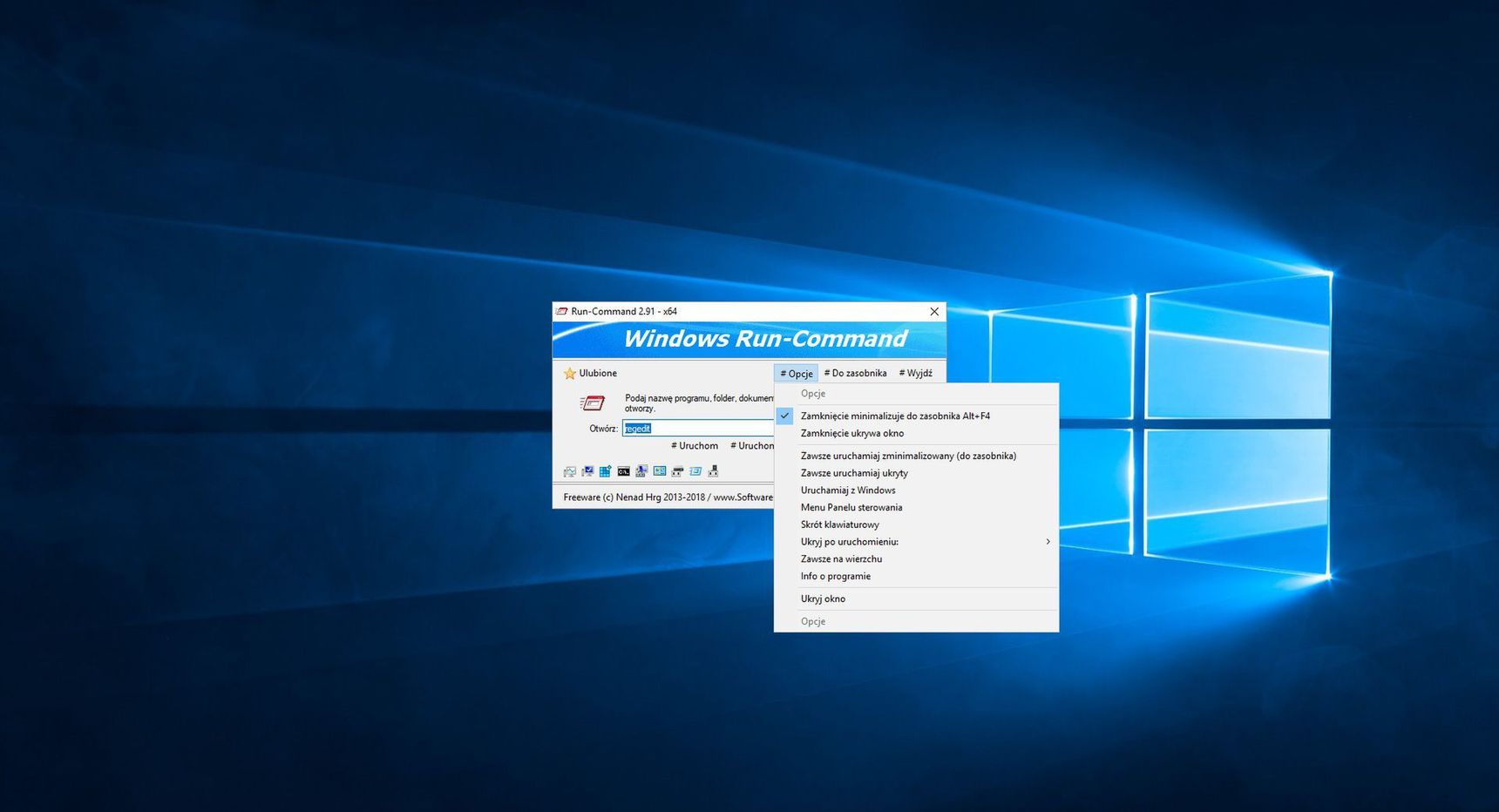1499x812 pixels.
Task: Enable Zamknięcie ukrywa okno option
Action: coord(916,433)
